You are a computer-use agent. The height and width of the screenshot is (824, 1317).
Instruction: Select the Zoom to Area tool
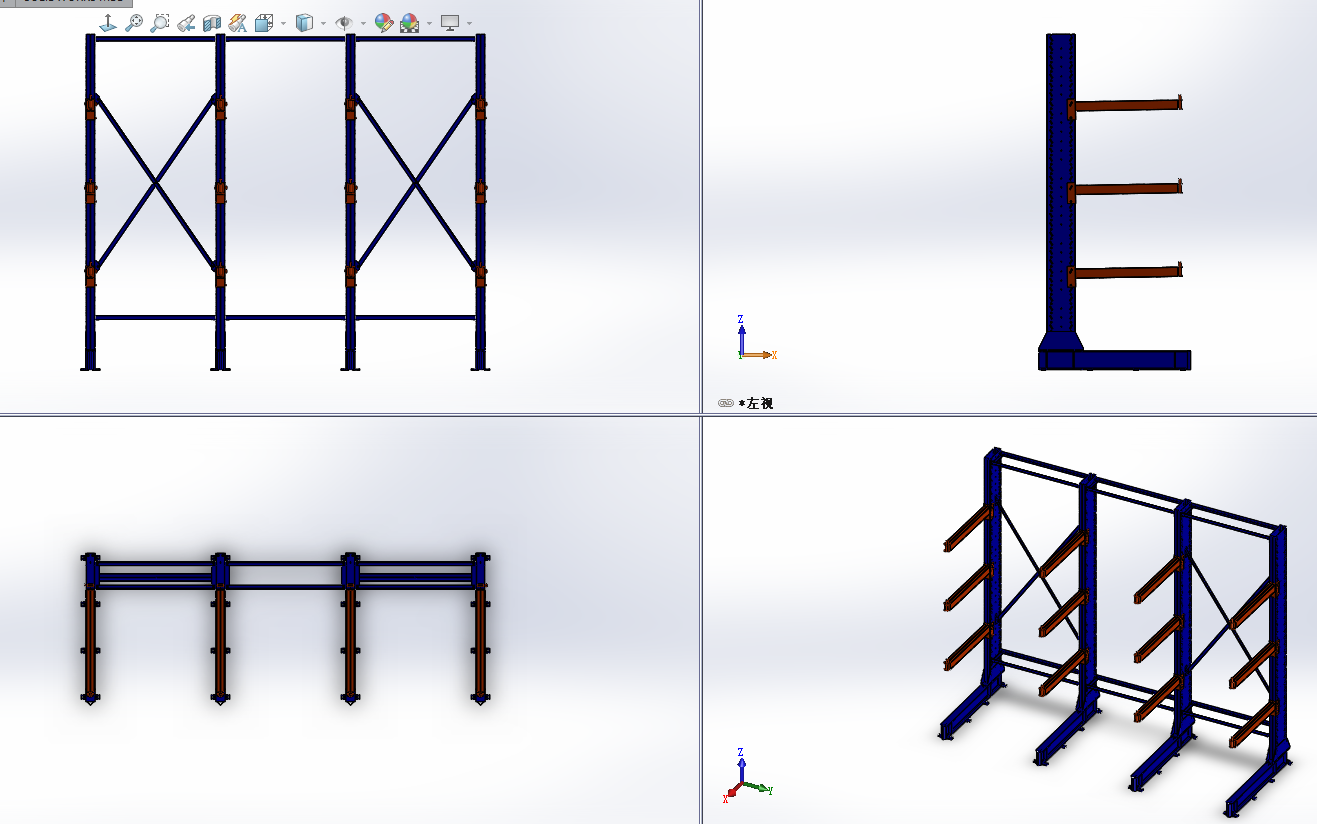(159, 22)
